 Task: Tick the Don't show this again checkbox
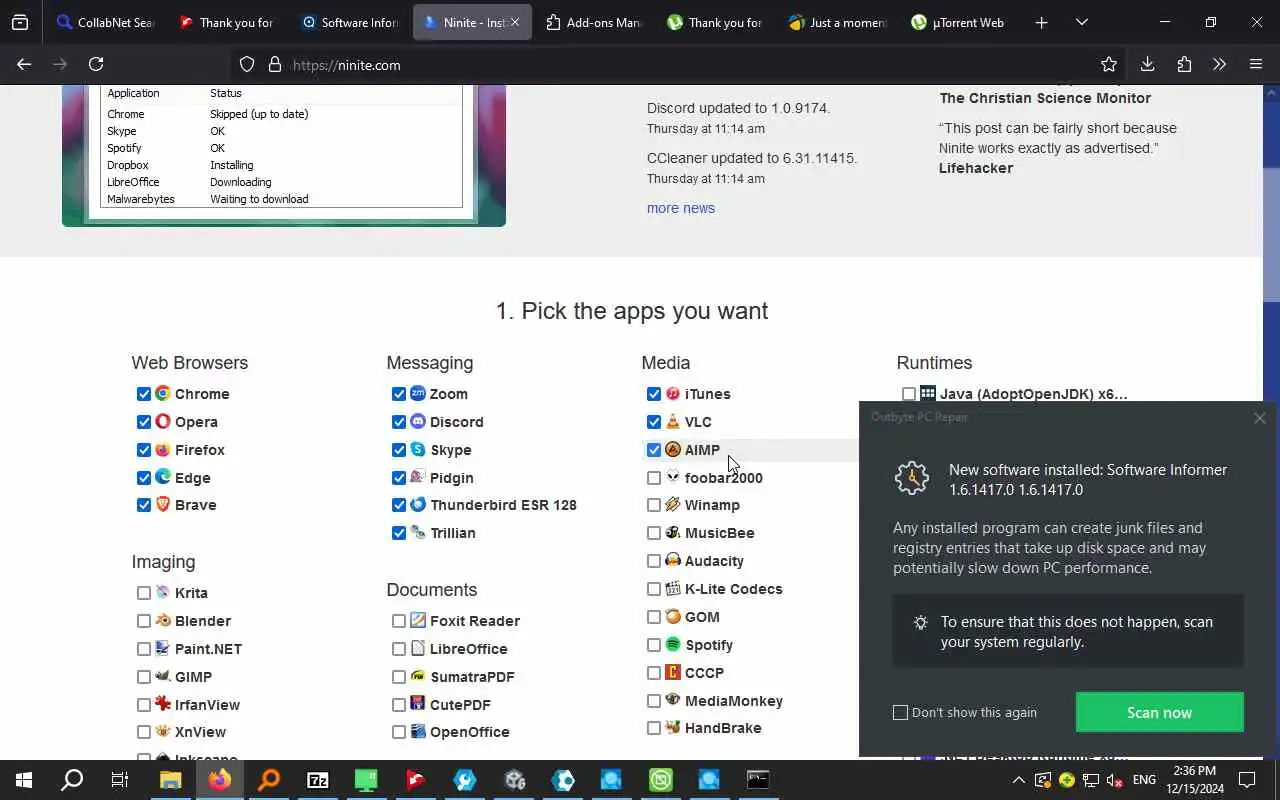900,712
